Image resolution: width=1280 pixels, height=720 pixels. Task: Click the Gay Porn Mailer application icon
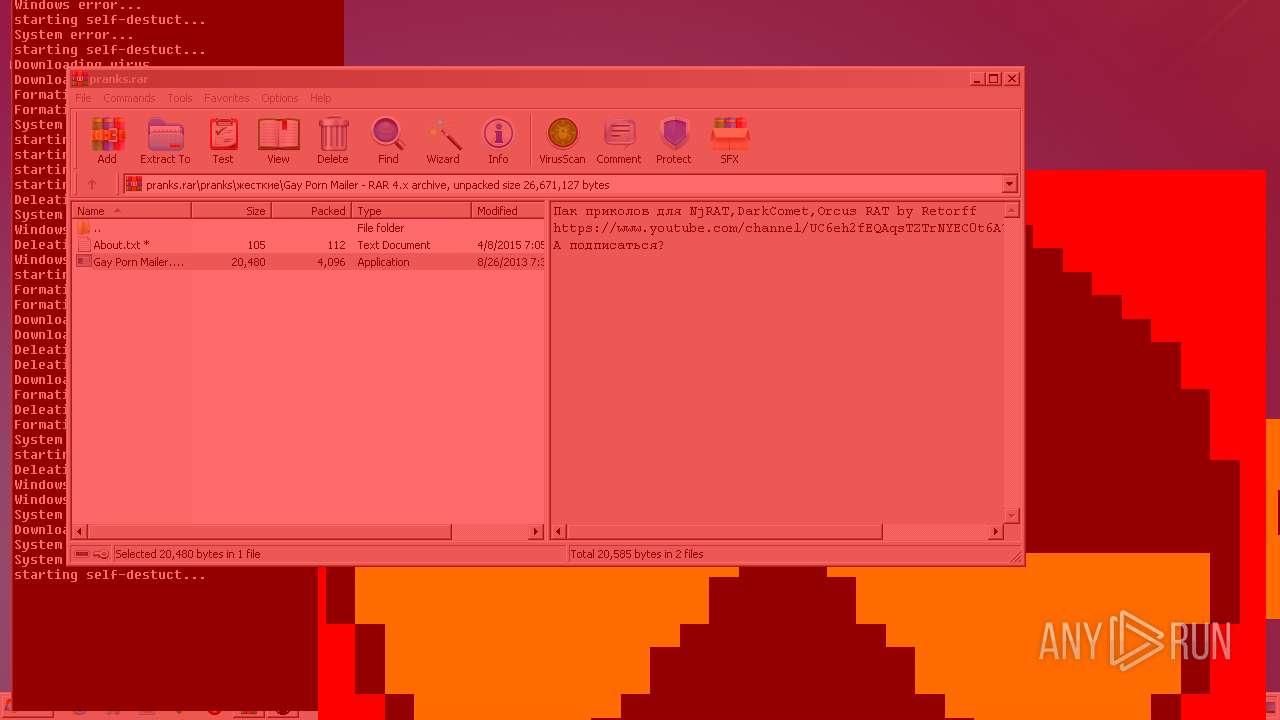84,262
